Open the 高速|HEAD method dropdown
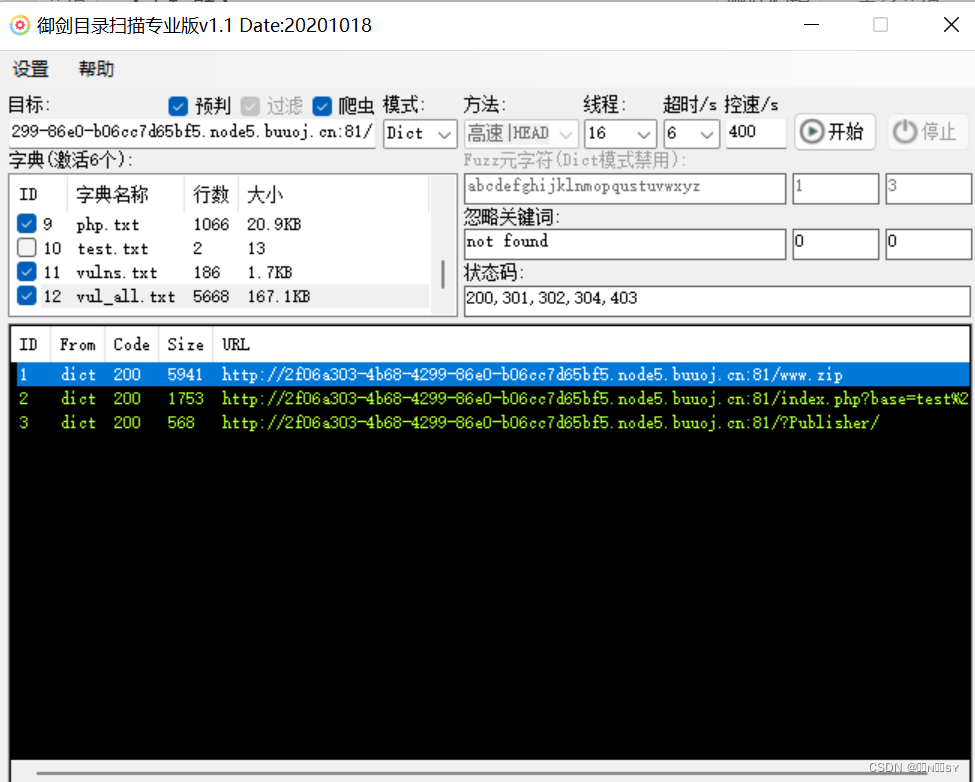This screenshot has height=782, width=975. click(520, 131)
